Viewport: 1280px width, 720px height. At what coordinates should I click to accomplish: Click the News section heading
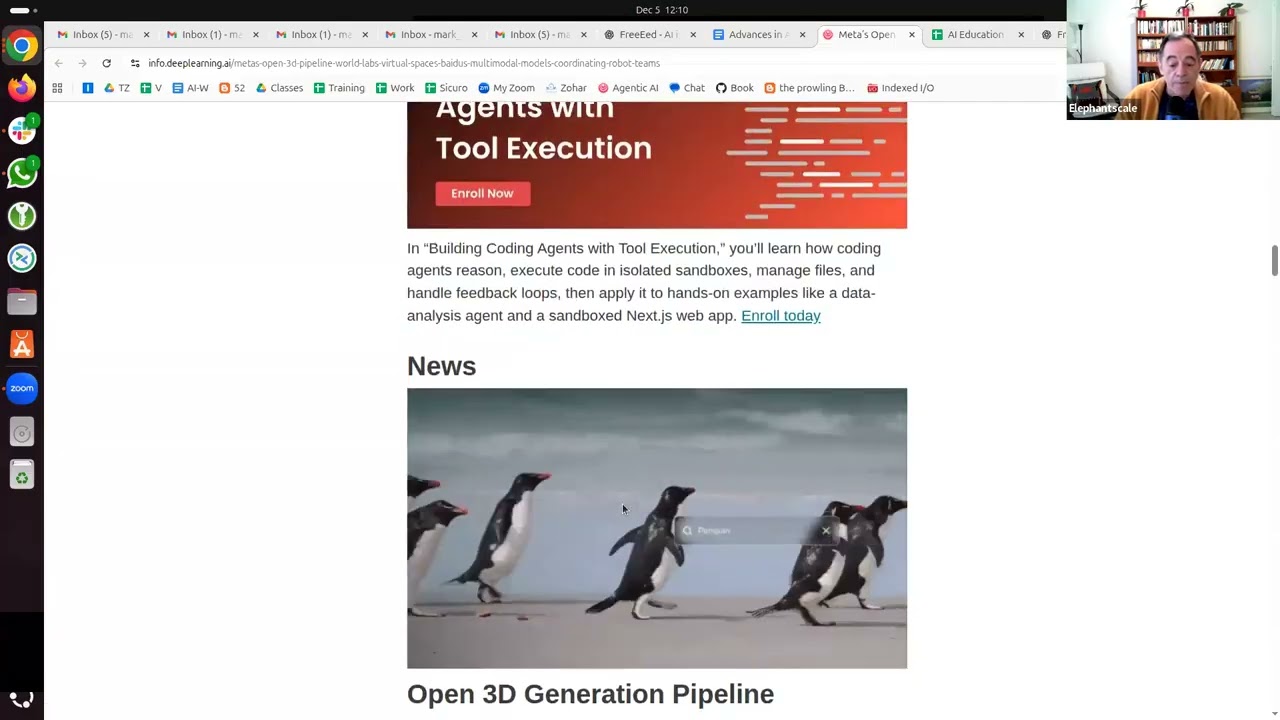click(441, 366)
